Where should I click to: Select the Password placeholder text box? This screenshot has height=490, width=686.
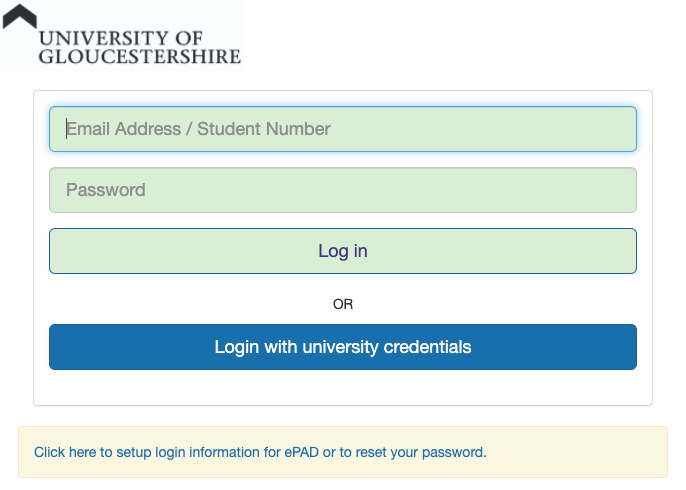click(343, 190)
